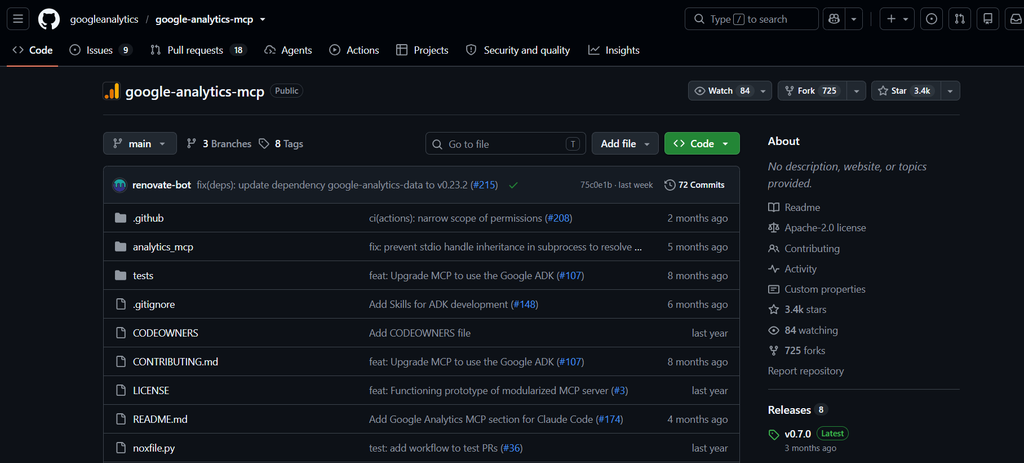Click the googleanalytics owner link
This screenshot has width=1024, height=463.
tap(104, 19)
